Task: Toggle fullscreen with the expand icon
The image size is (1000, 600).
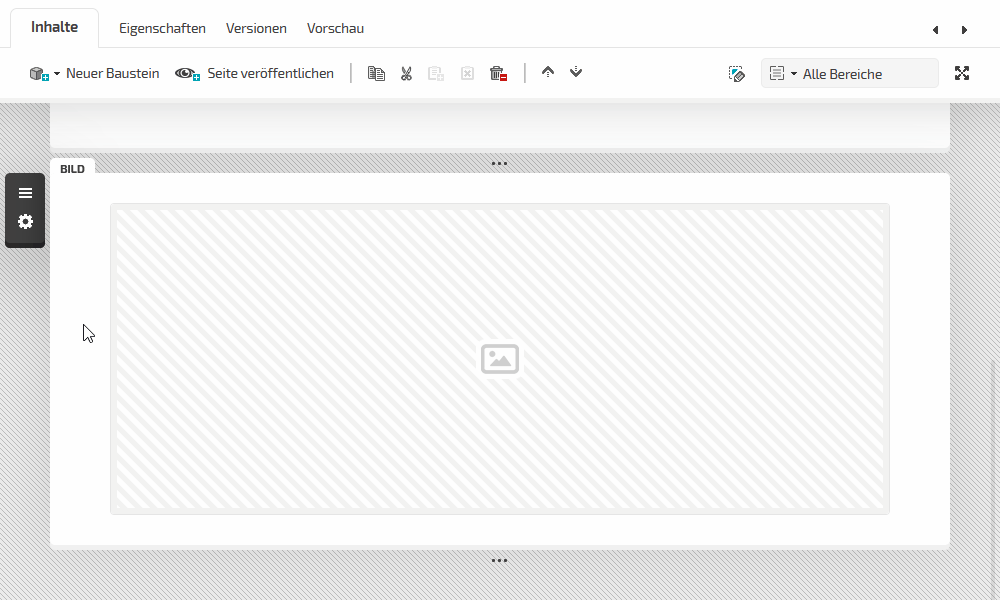Action: pyautogui.click(x=962, y=73)
